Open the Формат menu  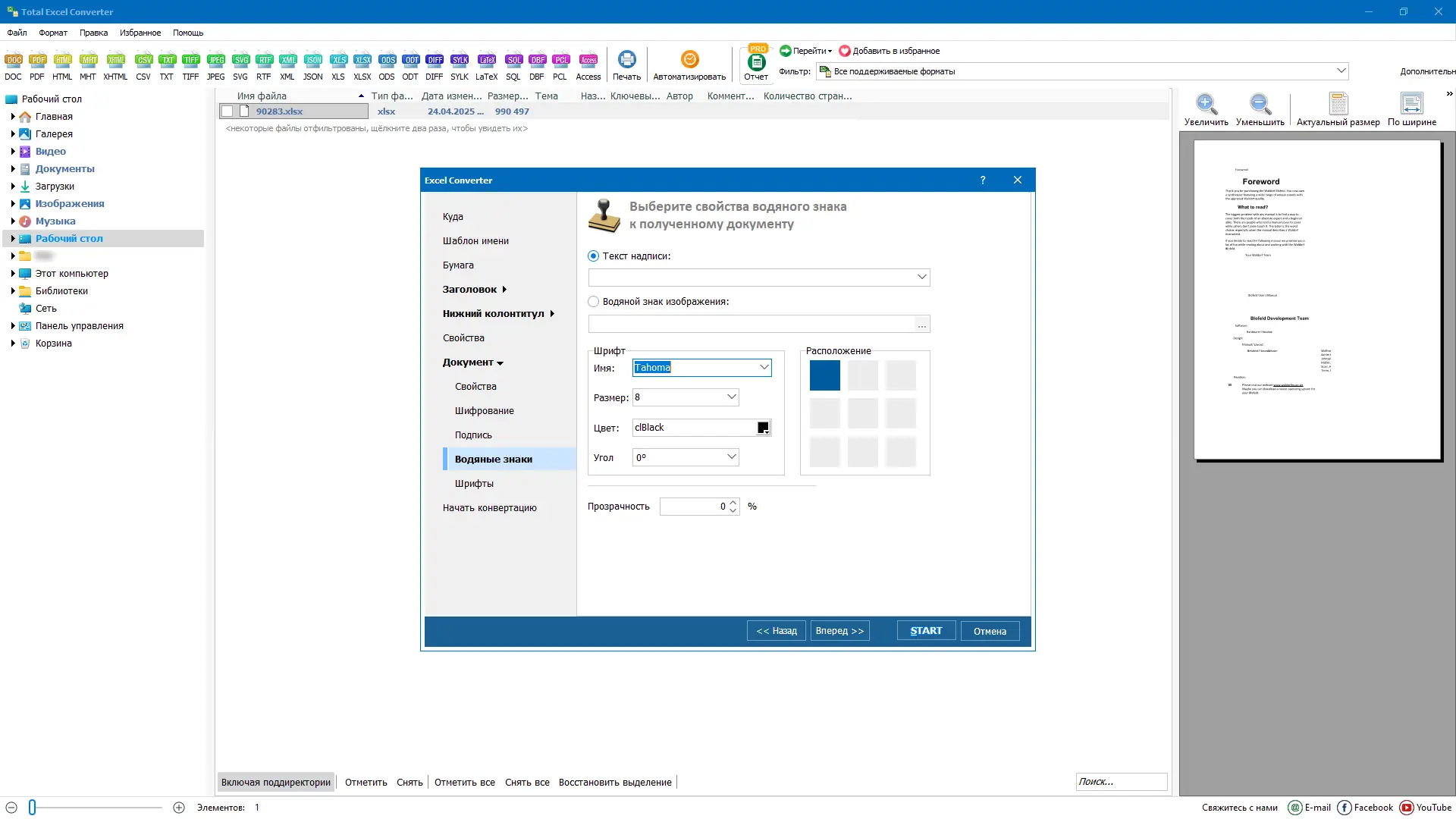point(53,33)
